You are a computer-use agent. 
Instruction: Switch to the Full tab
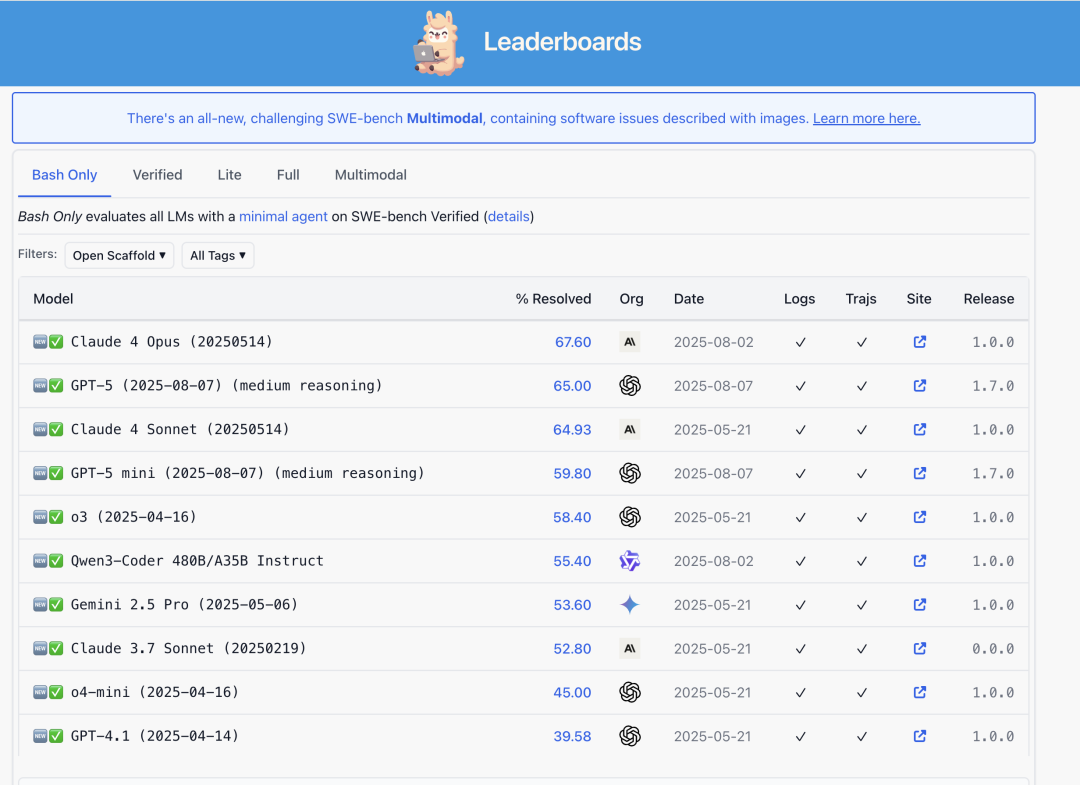(x=288, y=175)
